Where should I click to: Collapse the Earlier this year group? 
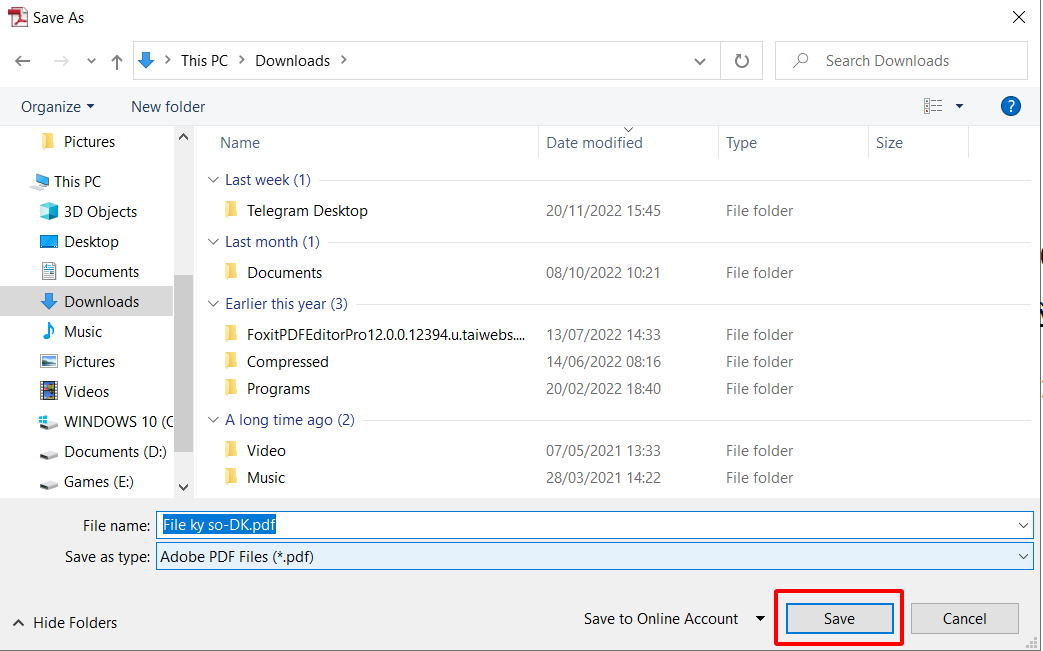coord(212,304)
